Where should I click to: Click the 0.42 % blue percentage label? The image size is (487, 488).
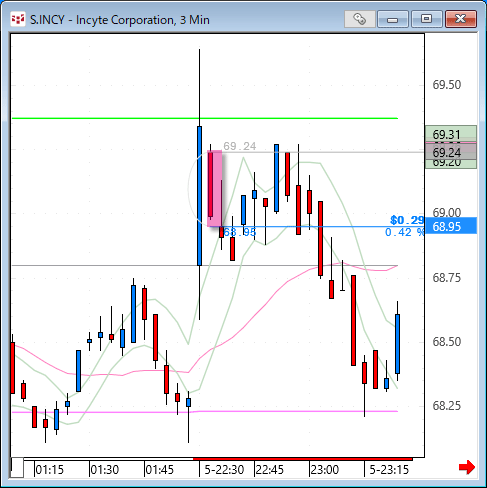(x=404, y=232)
